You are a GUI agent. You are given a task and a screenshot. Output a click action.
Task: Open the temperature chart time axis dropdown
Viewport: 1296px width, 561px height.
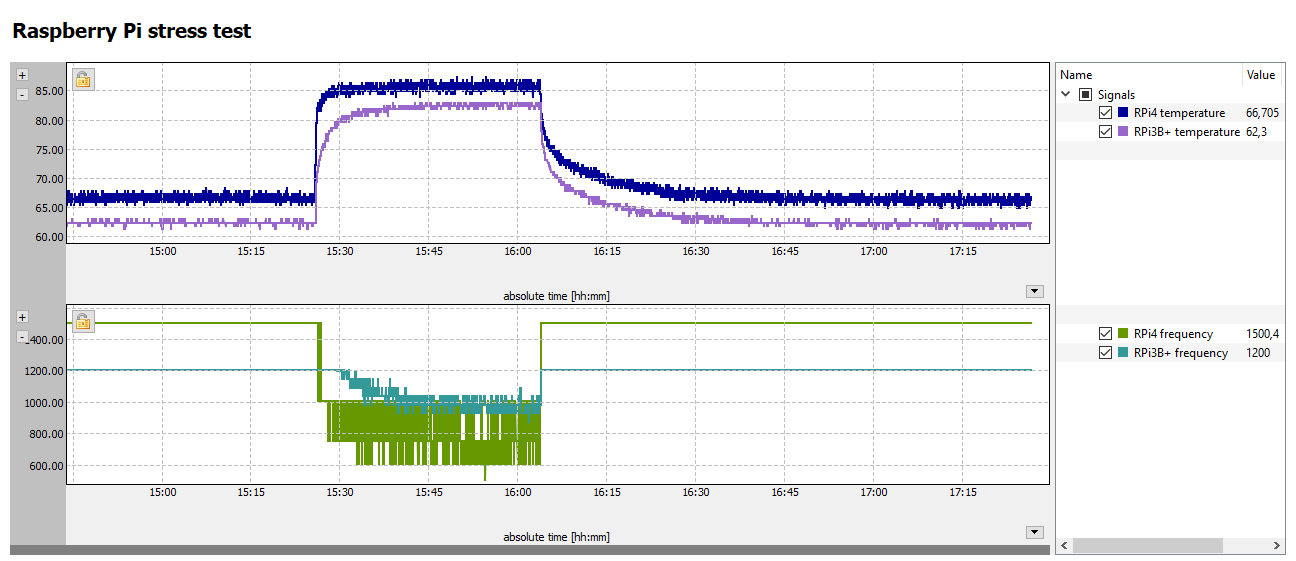[x=1035, y=291]
